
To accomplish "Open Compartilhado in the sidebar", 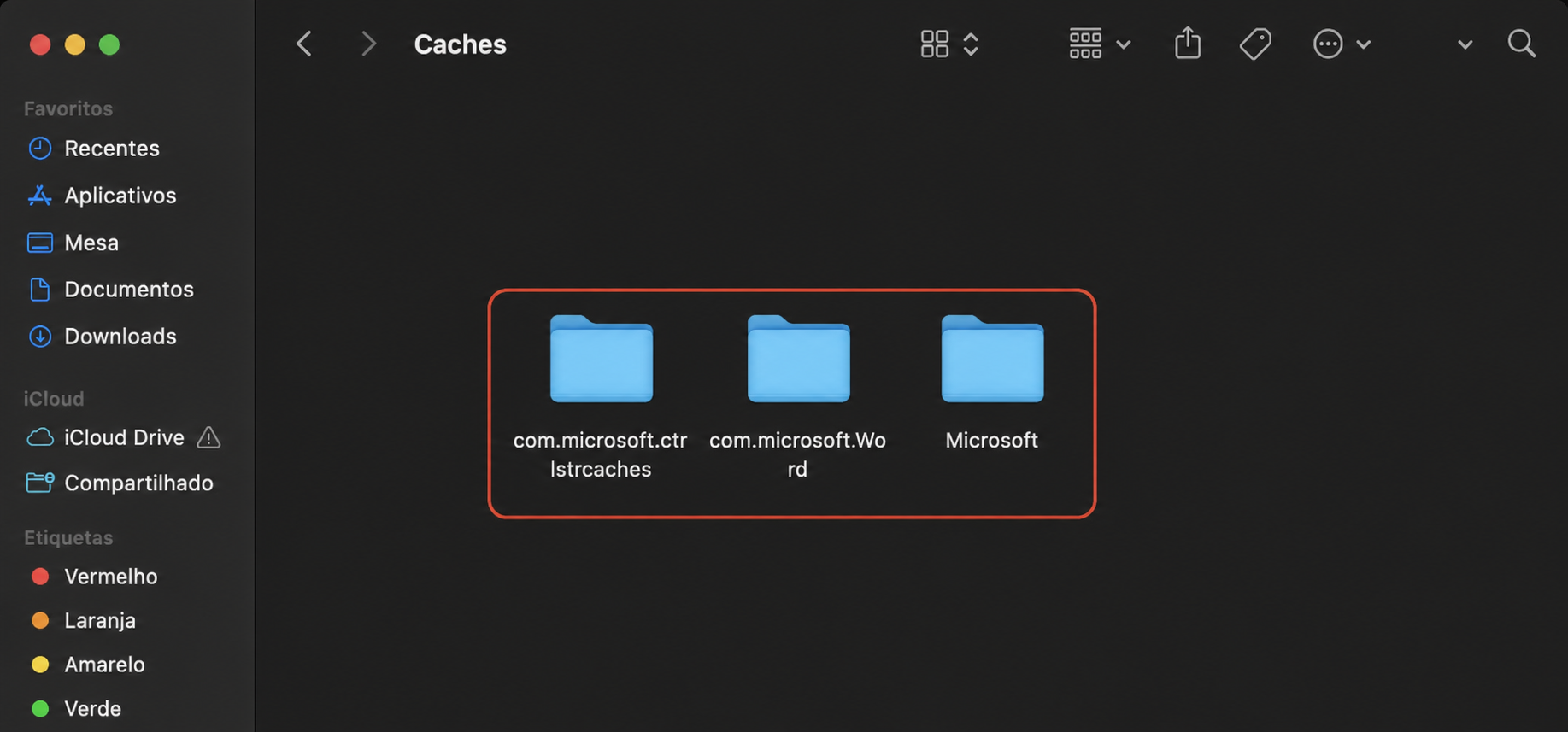I will point(138,483).
